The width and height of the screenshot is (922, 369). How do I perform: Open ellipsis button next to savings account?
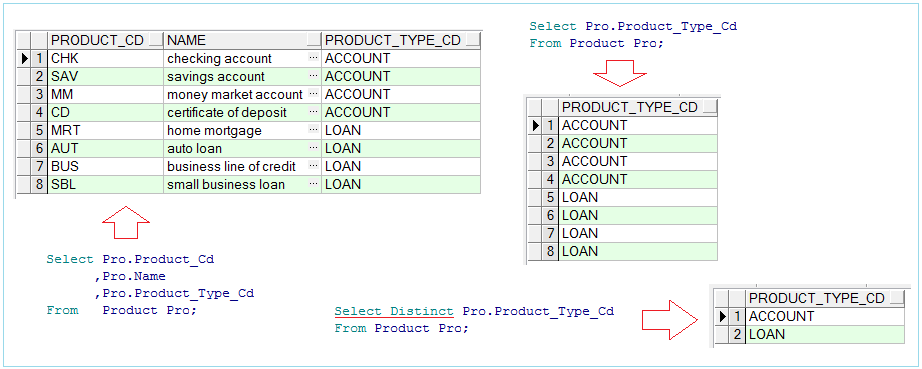pyautogui.click(x=313, y=76)
